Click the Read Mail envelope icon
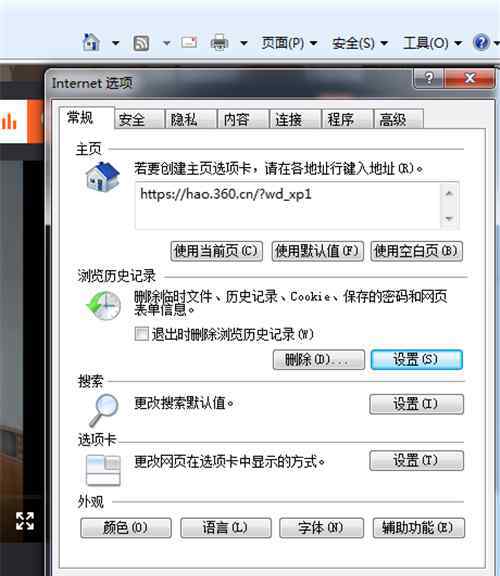The image size is (500, 576). (x=190, y=42)
